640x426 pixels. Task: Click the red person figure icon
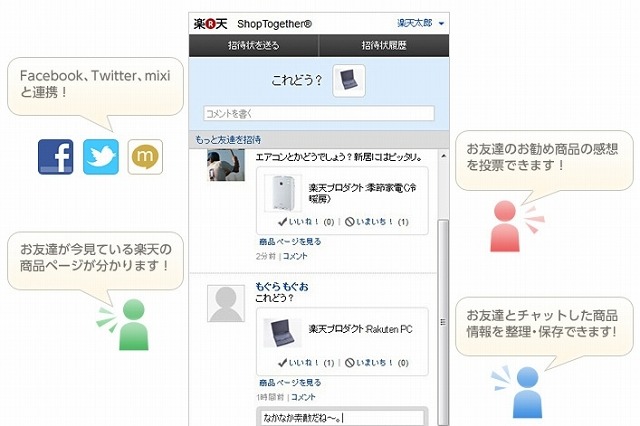[x=505, y=226]
